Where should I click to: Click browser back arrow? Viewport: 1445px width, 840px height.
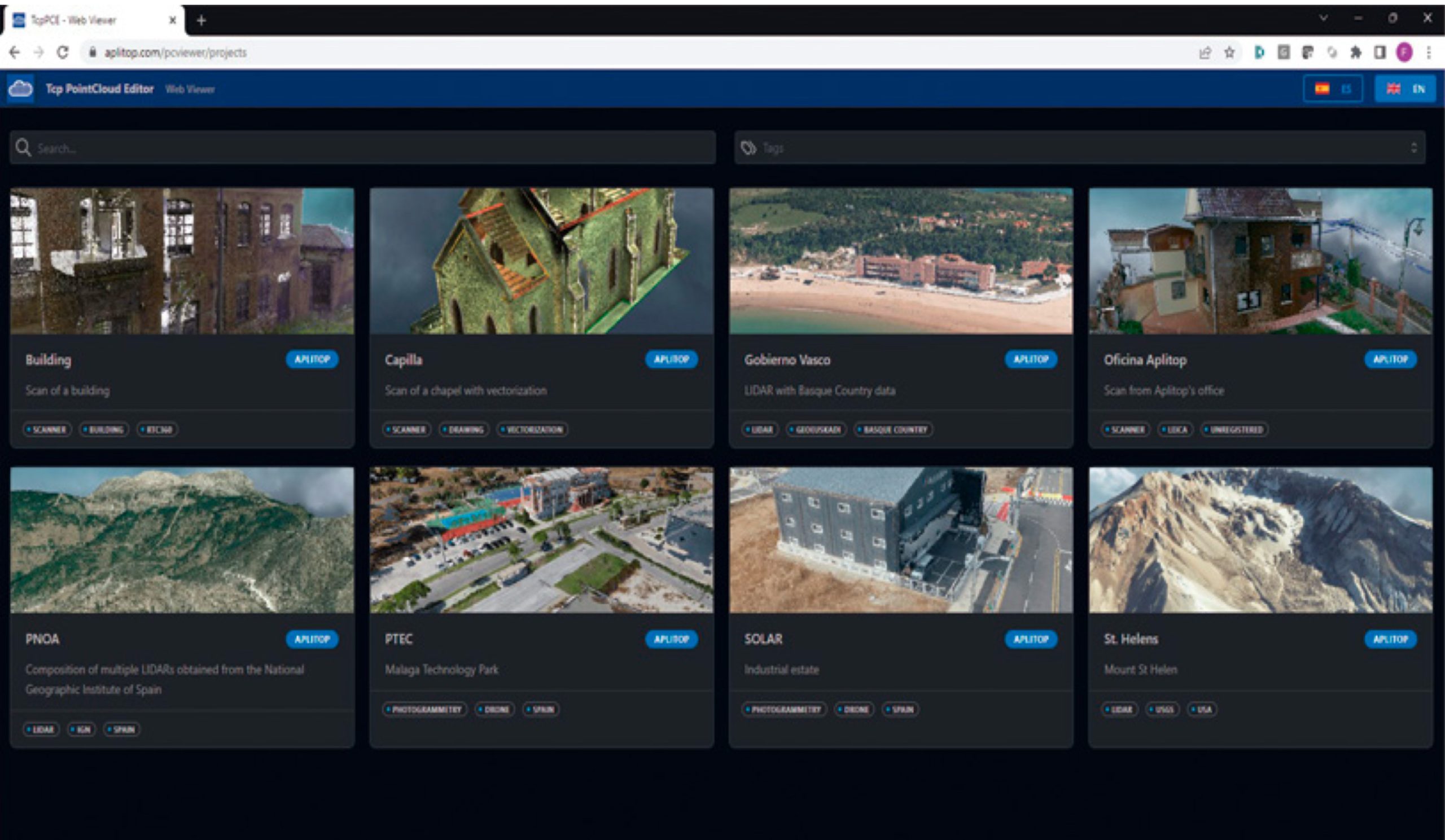click(15, 52)
